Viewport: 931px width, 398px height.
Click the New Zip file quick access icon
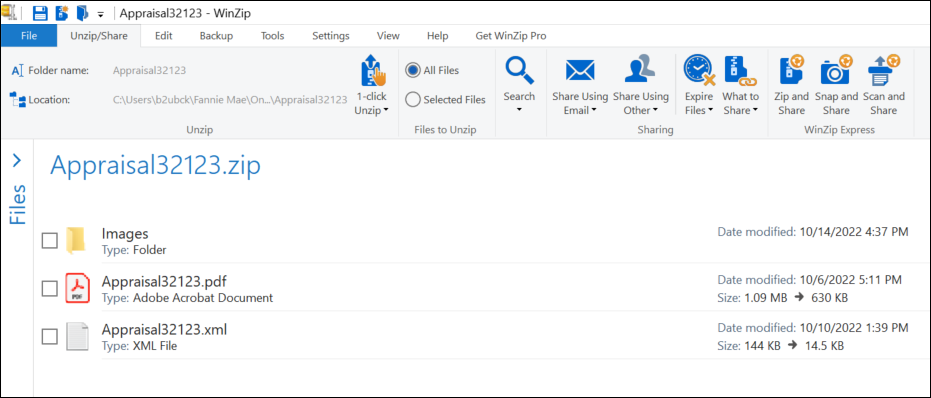click(62, 12)
